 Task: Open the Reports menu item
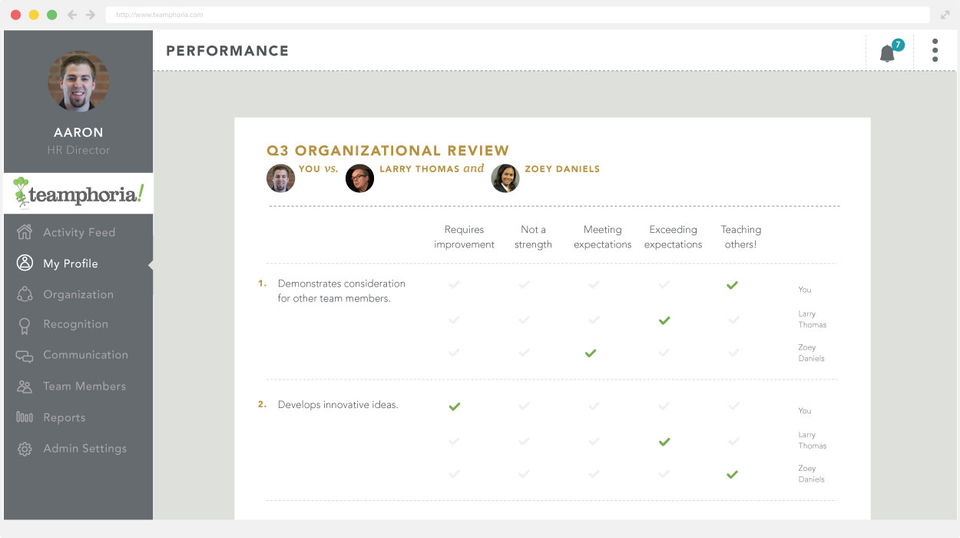tap(64, 418)
